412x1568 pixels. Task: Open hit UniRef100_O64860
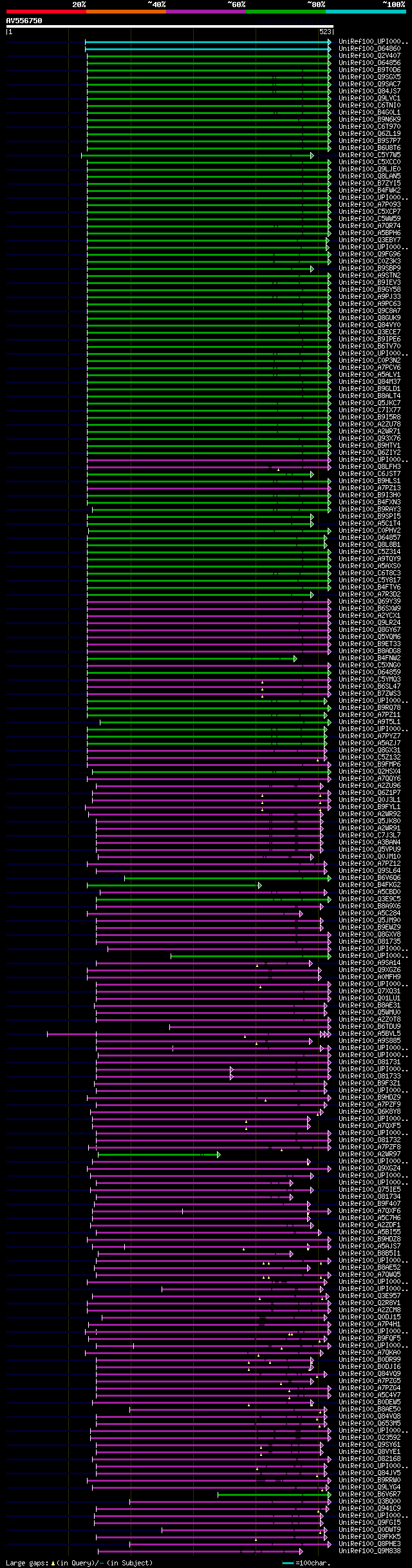[370, 48]
